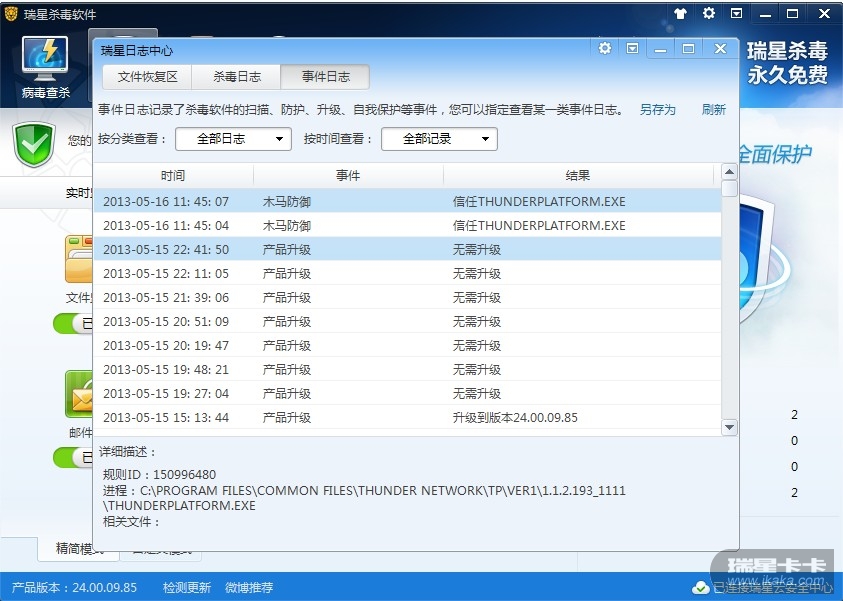Screen dimensions: 843x601
Task: Click the green shield protection status icon
Action: click(x=34, y=144)
